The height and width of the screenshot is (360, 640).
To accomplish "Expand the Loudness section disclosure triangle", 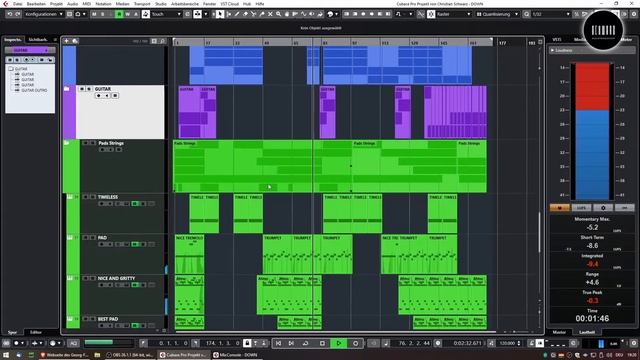I will tap(552, 50).
